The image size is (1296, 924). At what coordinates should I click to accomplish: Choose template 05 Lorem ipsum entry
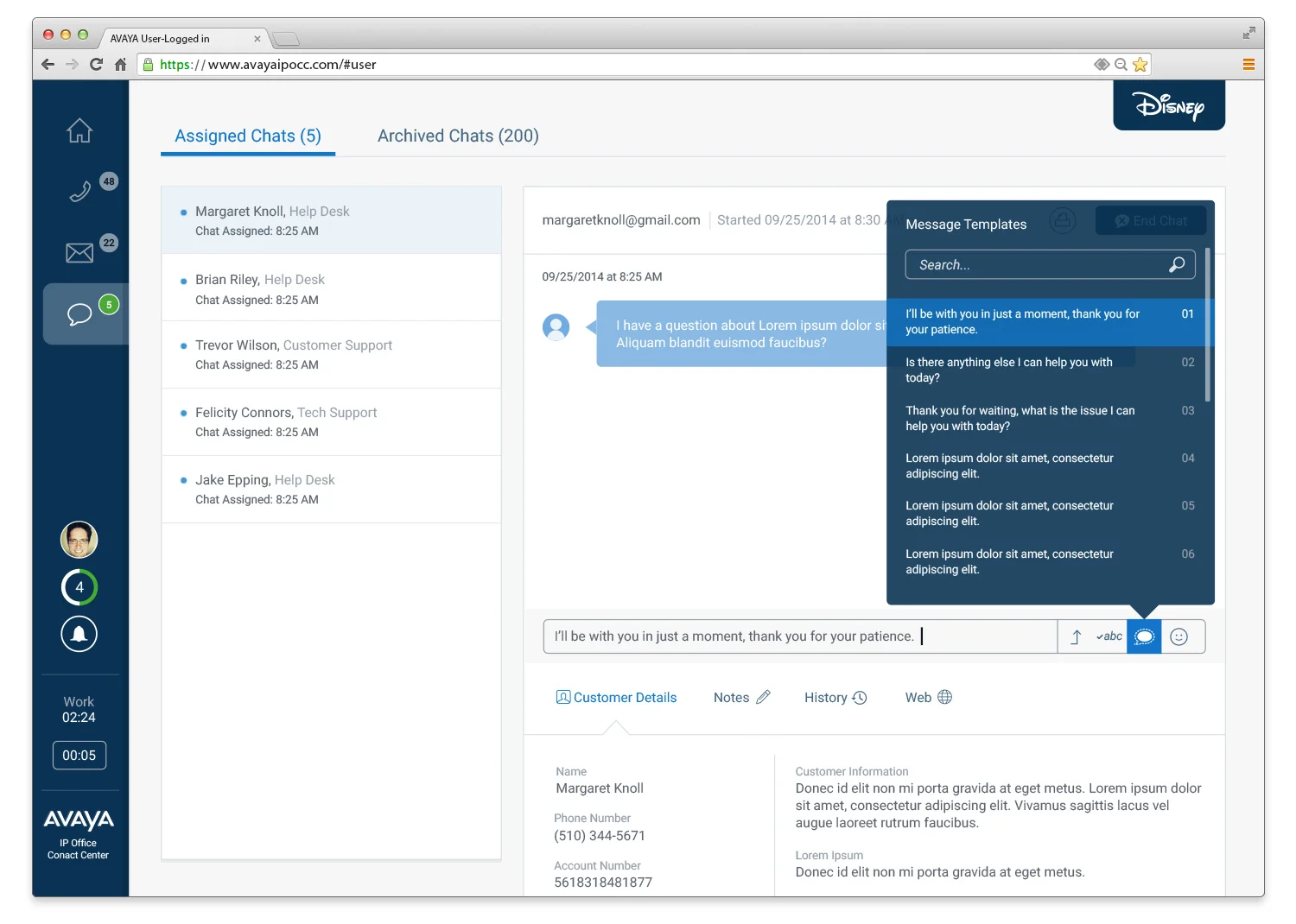point(1051,514)
